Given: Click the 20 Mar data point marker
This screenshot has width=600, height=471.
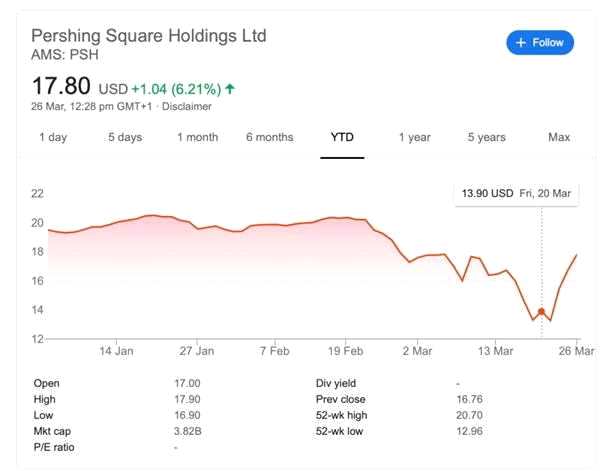Looking at the screenshot, I should click(542, 312).
